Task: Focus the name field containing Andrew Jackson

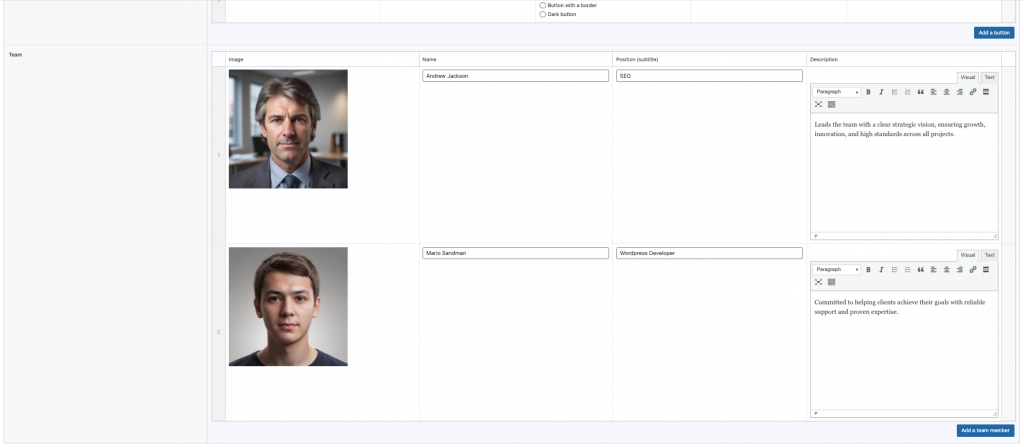Action: [515, 76]
